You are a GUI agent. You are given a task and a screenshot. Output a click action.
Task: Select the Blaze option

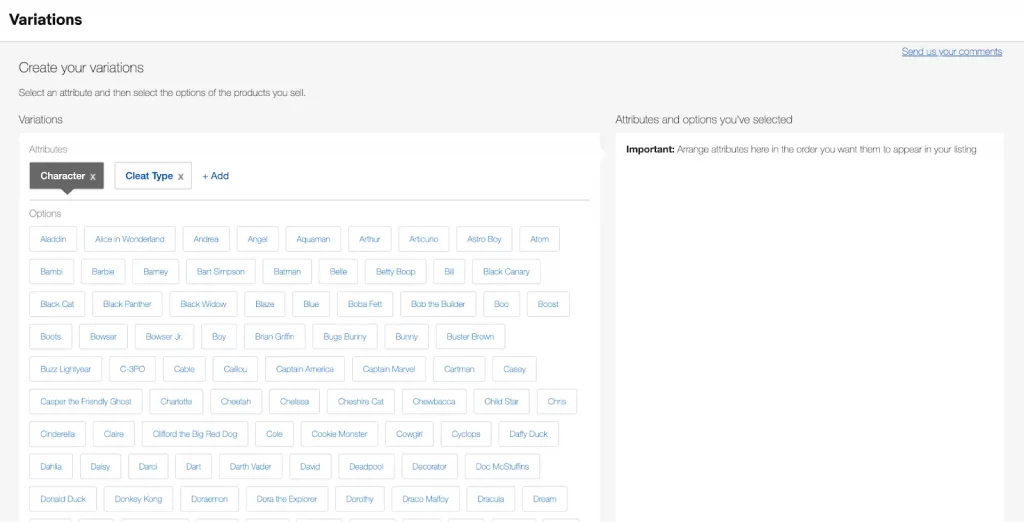[264, 304]
